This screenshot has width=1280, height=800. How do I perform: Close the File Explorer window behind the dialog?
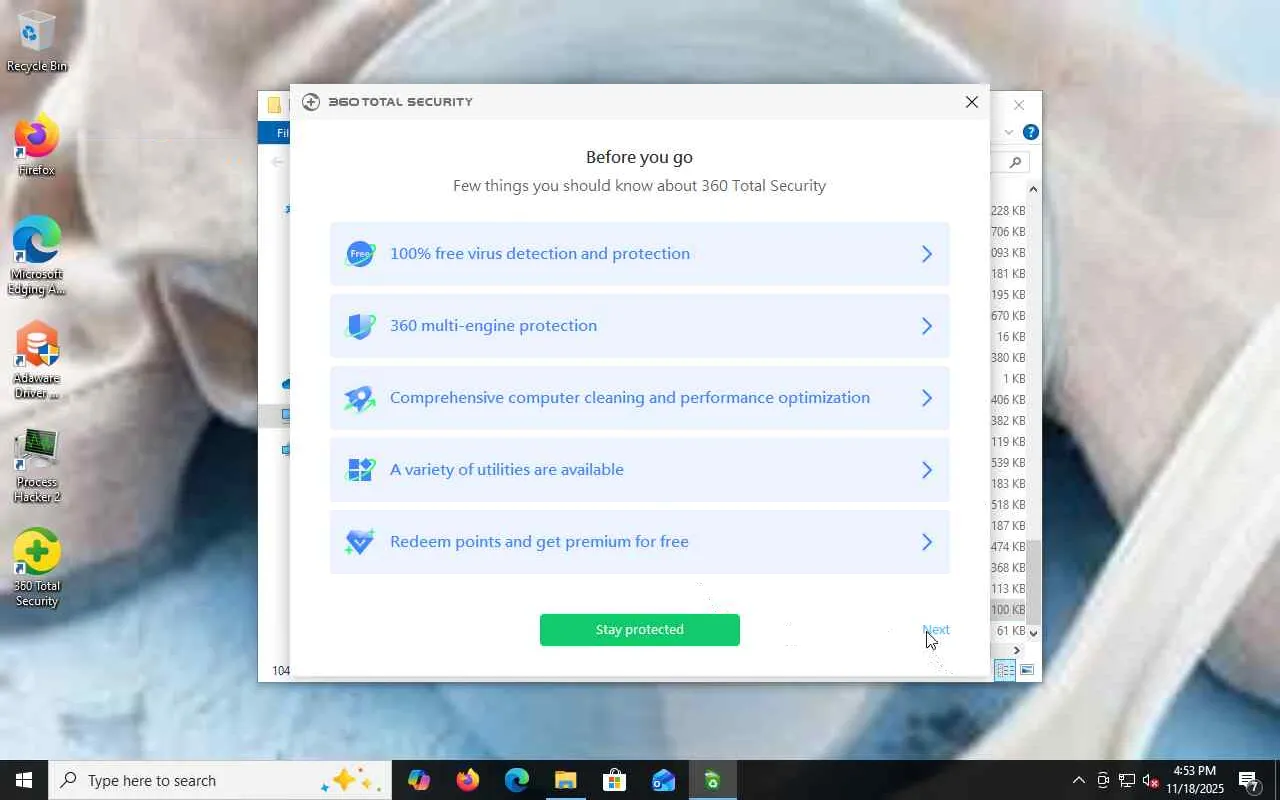click(1019, 105)
